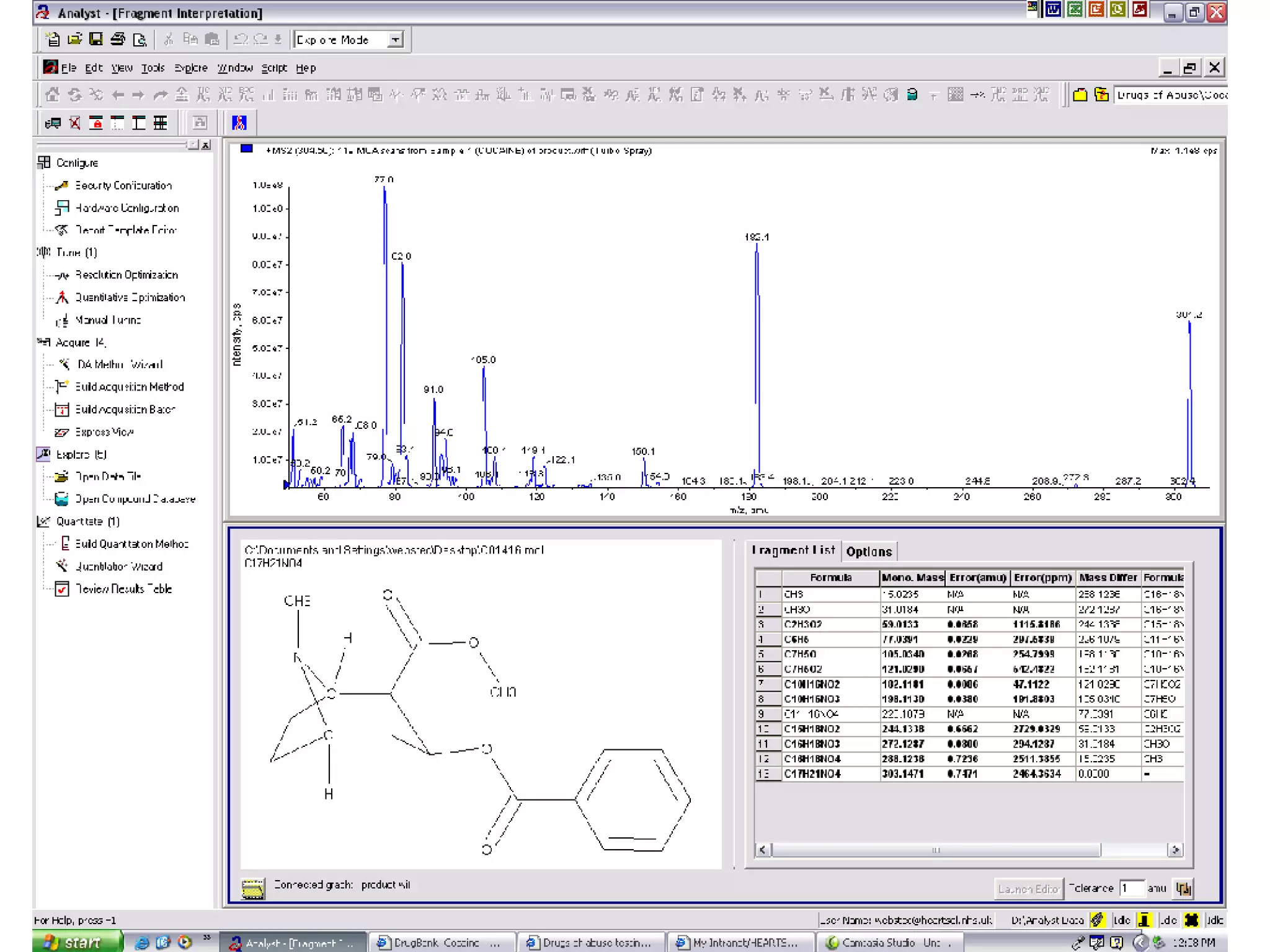Click the fragment interpretation toolbar icon
Image resolution: width=1270 pixels, height=952 pixels.
click(239, 123)
